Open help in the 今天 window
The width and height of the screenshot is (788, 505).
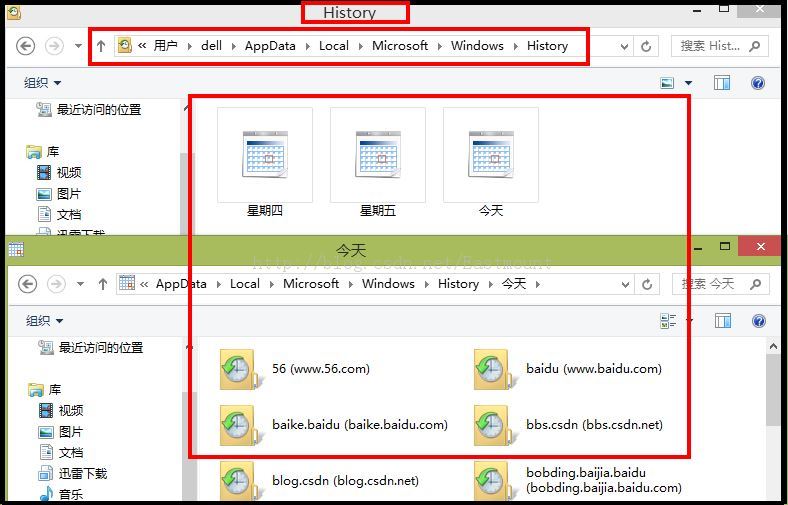coord(759,321)
